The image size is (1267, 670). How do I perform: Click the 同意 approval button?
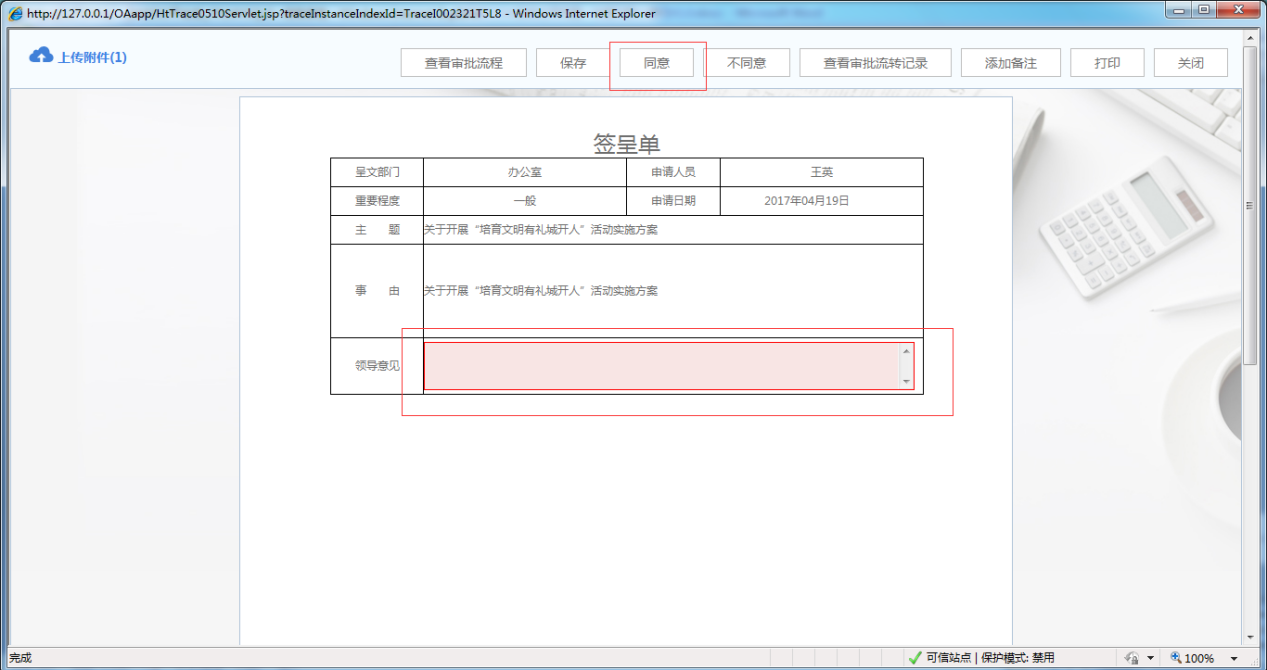pyautogui.click(x=658, y=62)
